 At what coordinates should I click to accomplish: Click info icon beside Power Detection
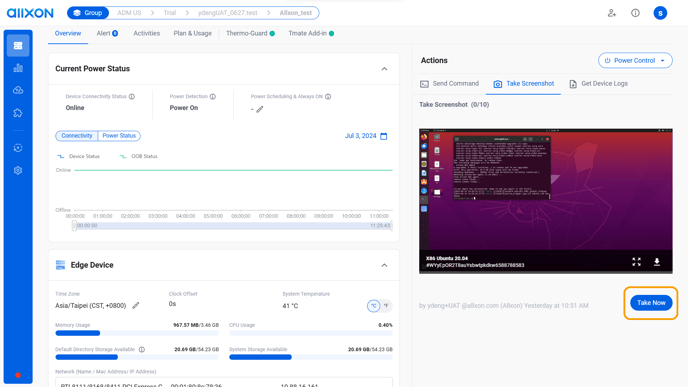[213, 97]
